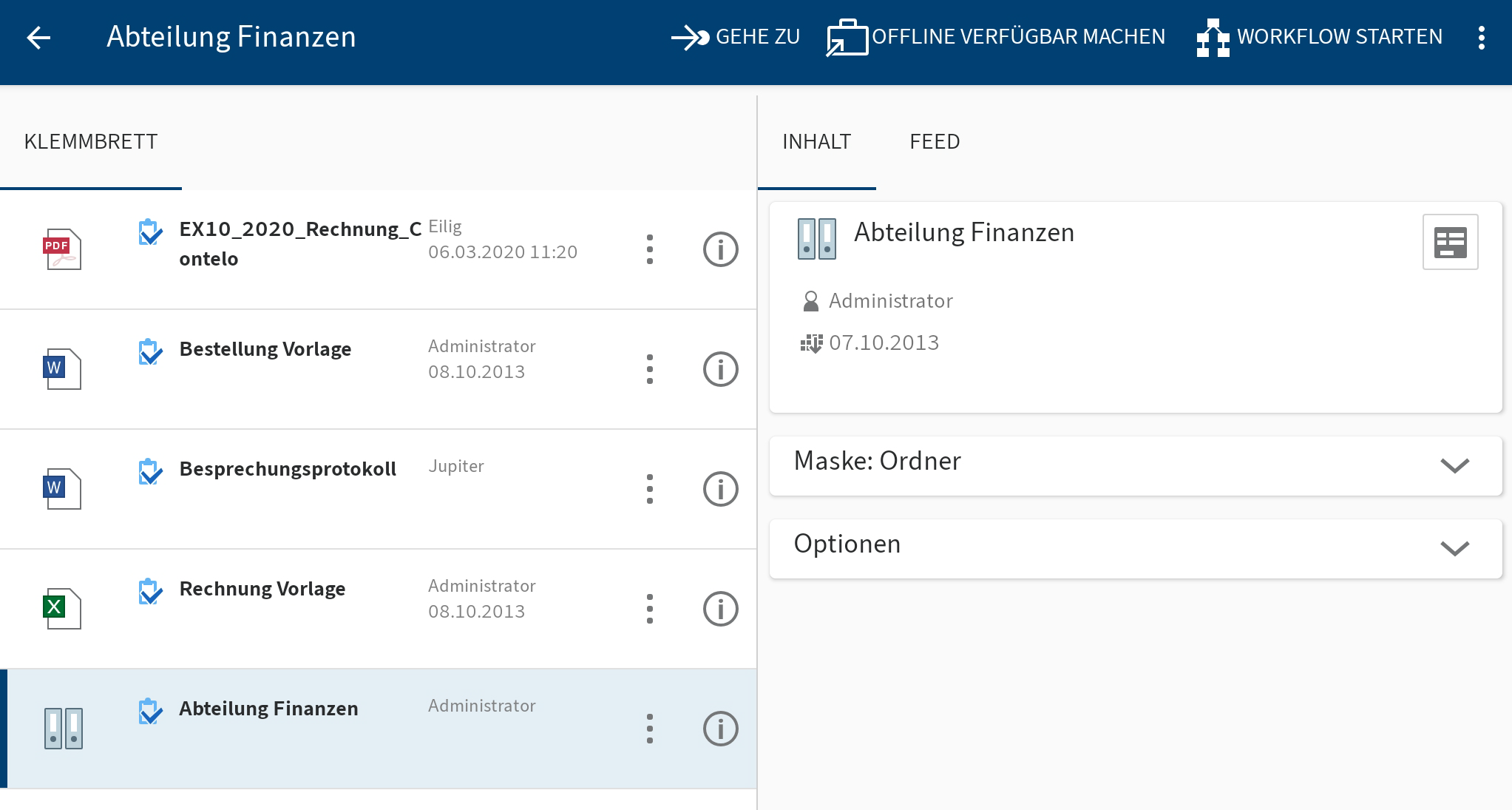The height and width of the screenshot is (810, 1512).
Task: Click clipboard check icon for Besprechungsprotokoll
Action: 150,471
